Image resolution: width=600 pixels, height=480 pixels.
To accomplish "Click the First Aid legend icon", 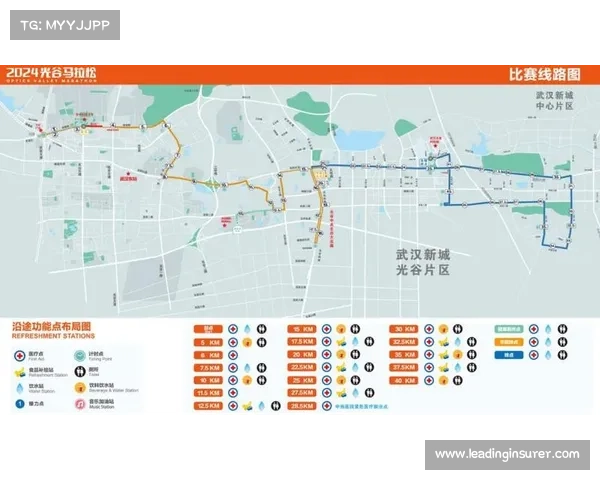I will pyautogui.click(x=20, y=356).
